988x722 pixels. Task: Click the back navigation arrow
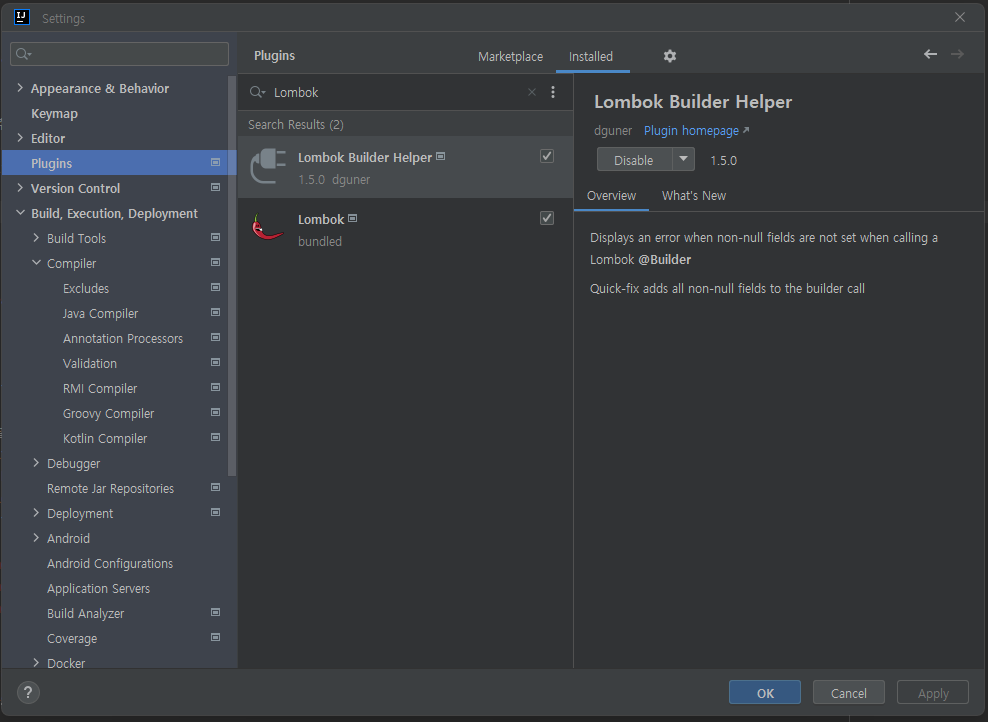tap(930, 54)
